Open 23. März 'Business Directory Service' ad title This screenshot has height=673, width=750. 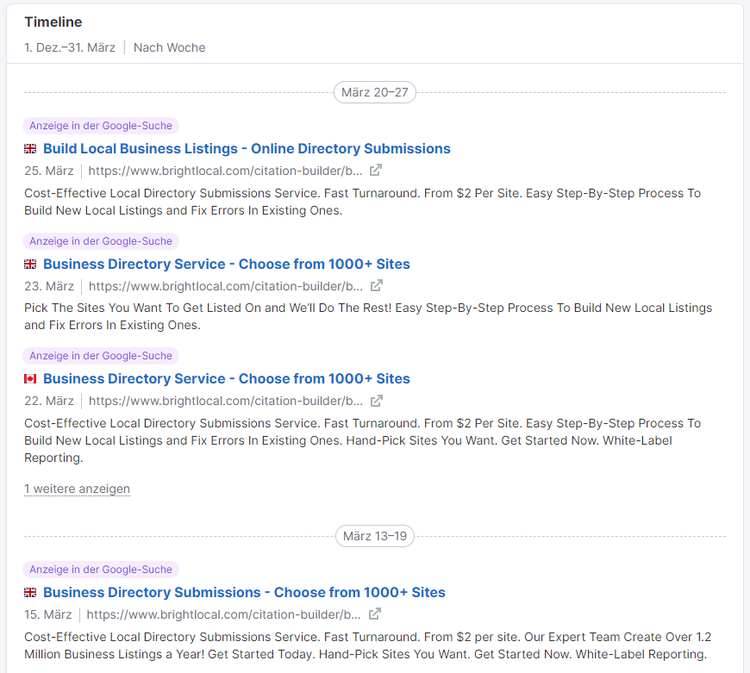(x=227, y=264)
